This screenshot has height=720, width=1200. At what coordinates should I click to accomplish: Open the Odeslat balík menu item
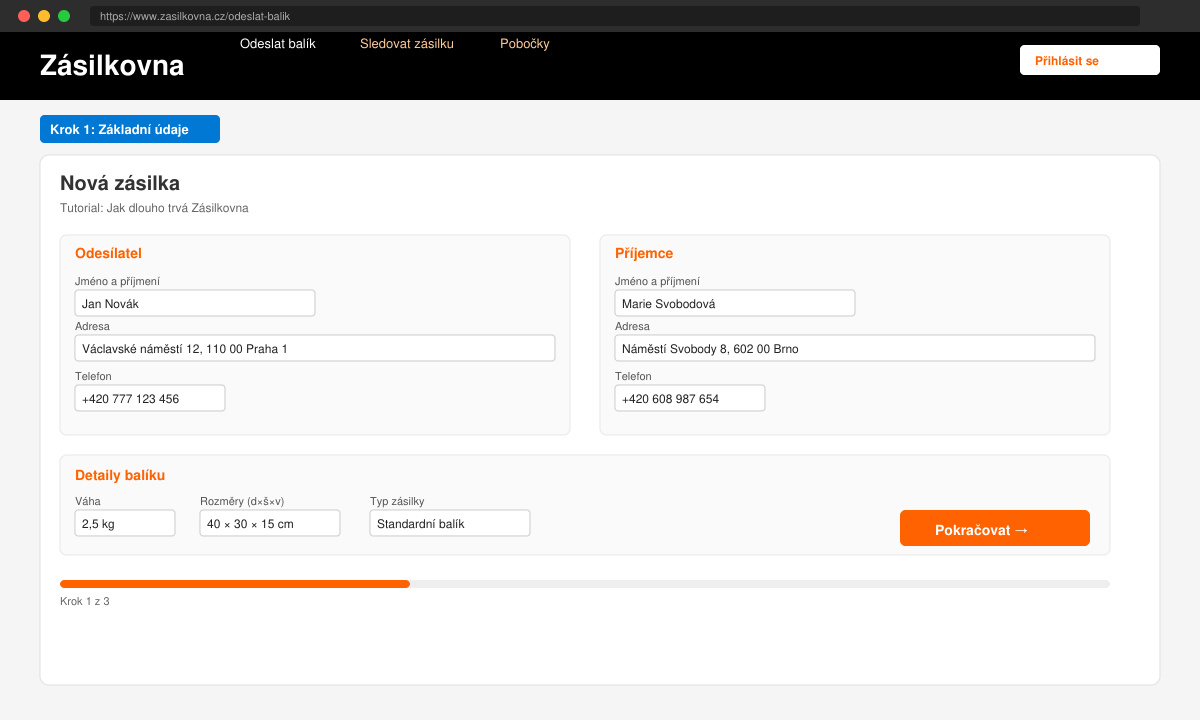(277, 44)
